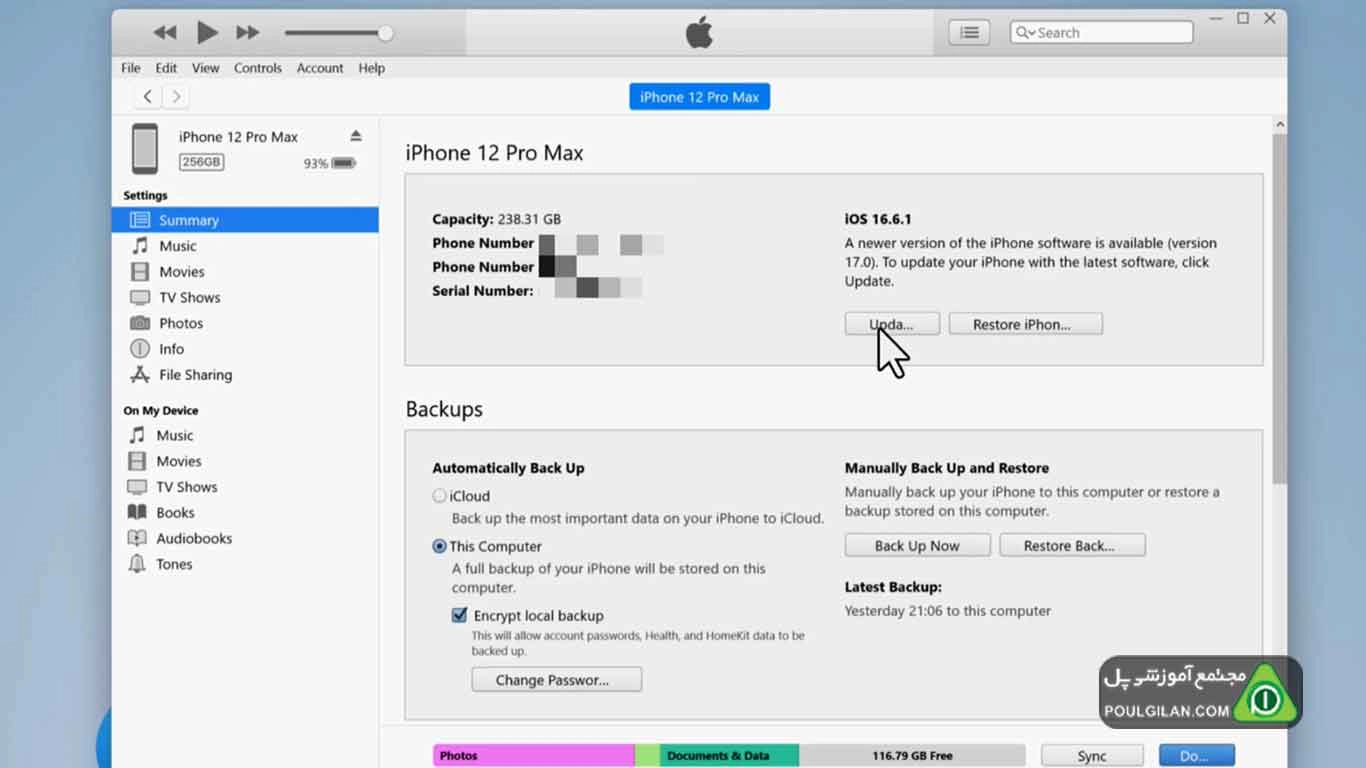
Task: Open the list view icon beside Search
Action: click(969, 33)
